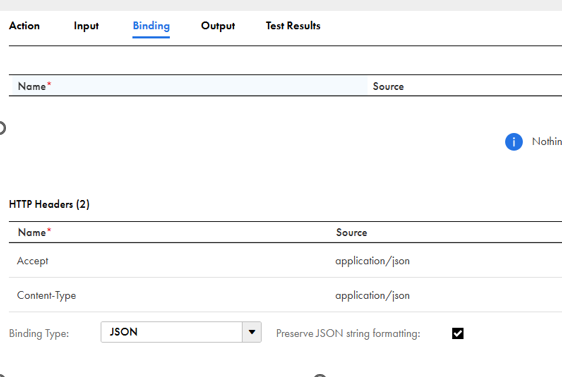Go to the Output tab

pos(218,26)
